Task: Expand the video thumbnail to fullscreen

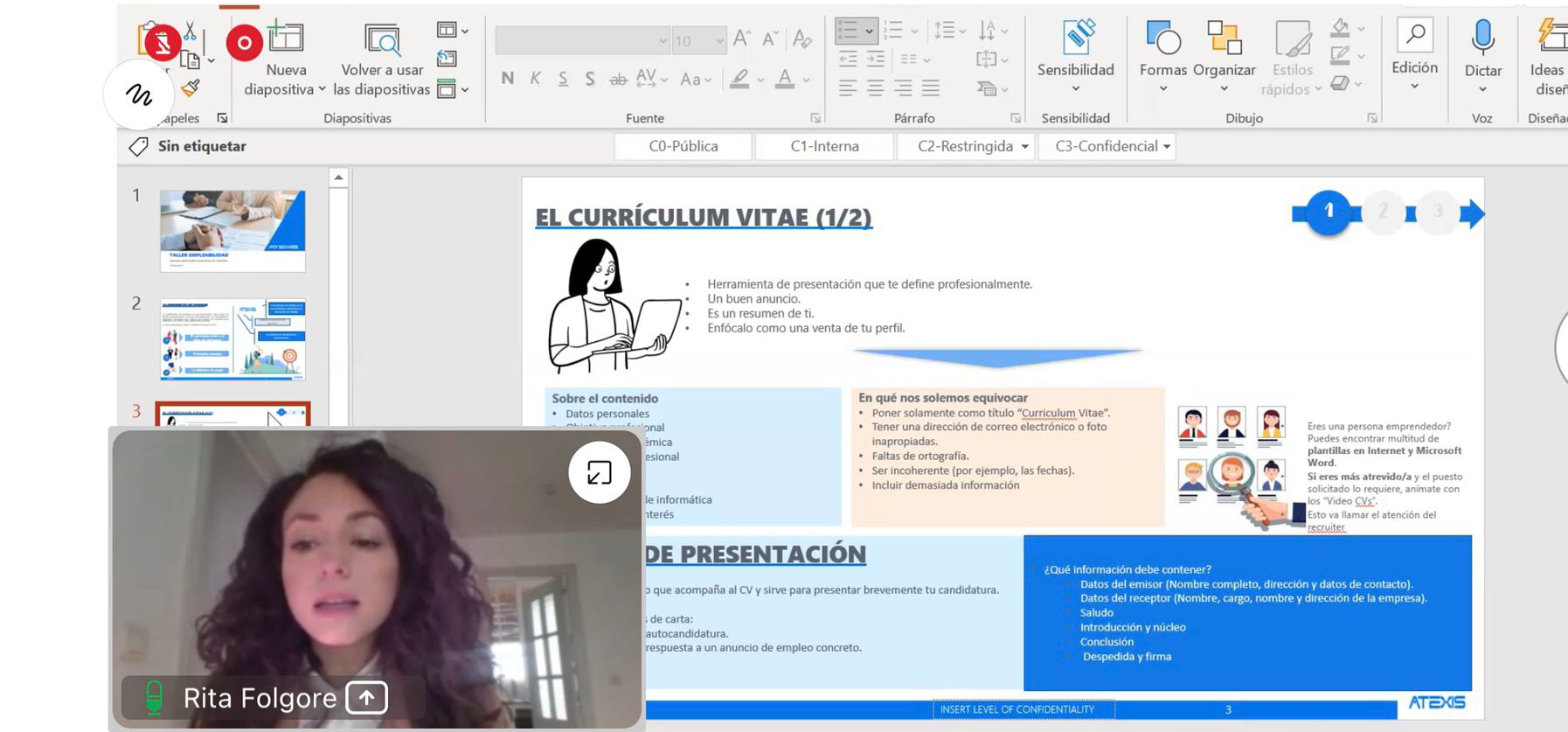Action: coord(600,473)
